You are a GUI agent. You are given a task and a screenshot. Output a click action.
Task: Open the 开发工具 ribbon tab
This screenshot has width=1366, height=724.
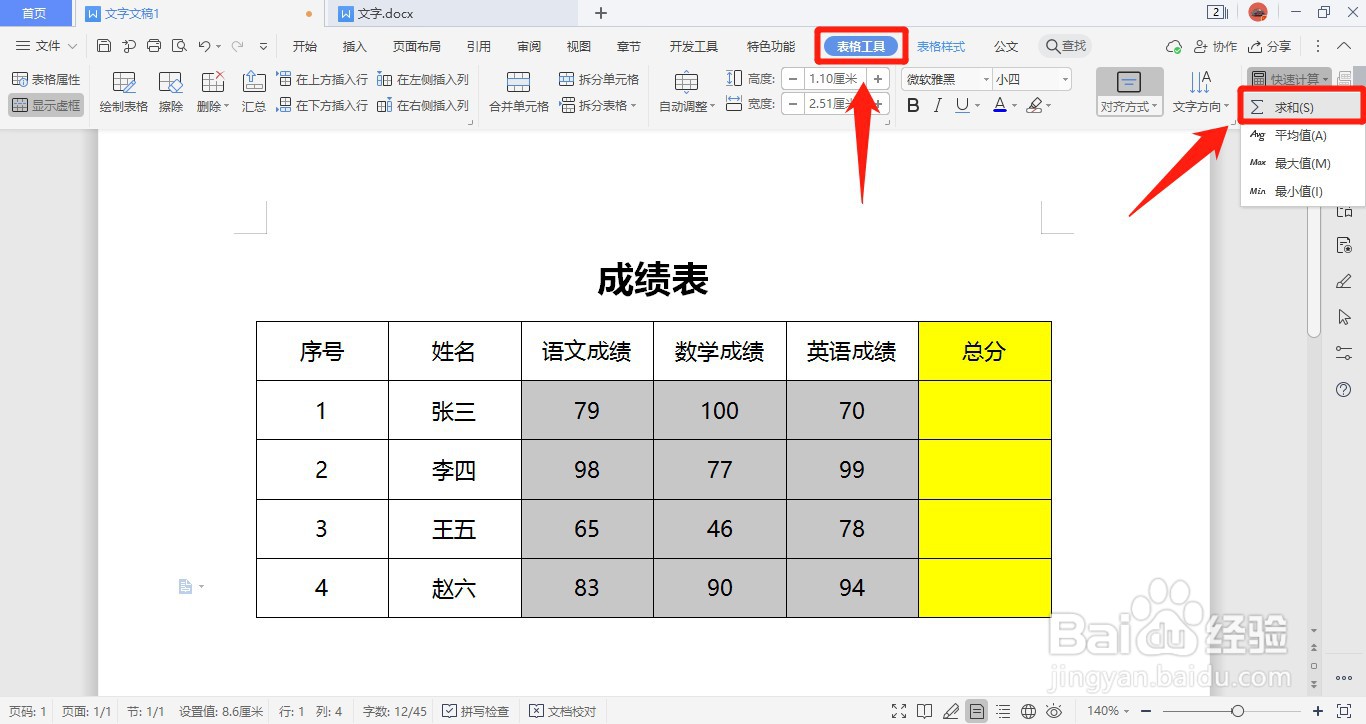click(692, 45)
